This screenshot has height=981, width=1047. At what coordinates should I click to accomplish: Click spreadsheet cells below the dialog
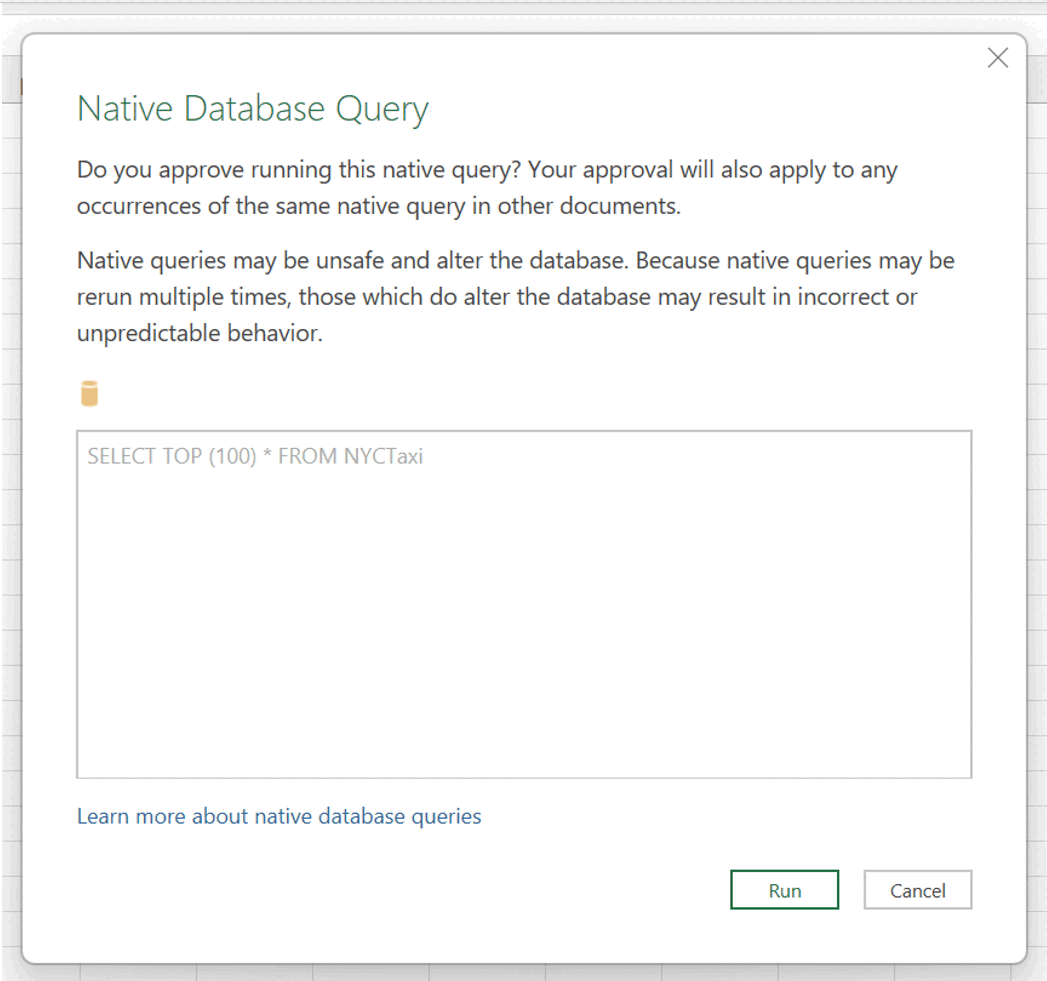point(500,973)
